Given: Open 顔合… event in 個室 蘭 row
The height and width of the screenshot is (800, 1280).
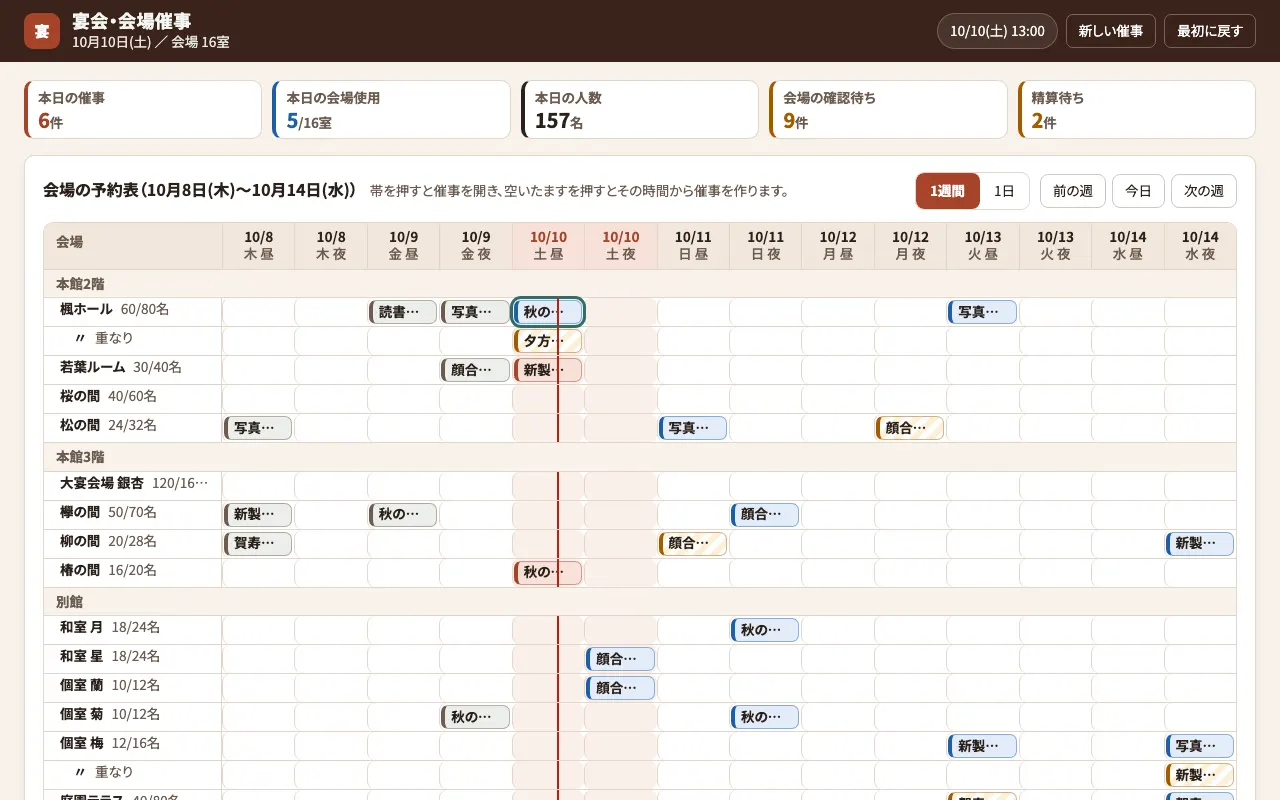Looking at the screenshot, I should point(620,688).
